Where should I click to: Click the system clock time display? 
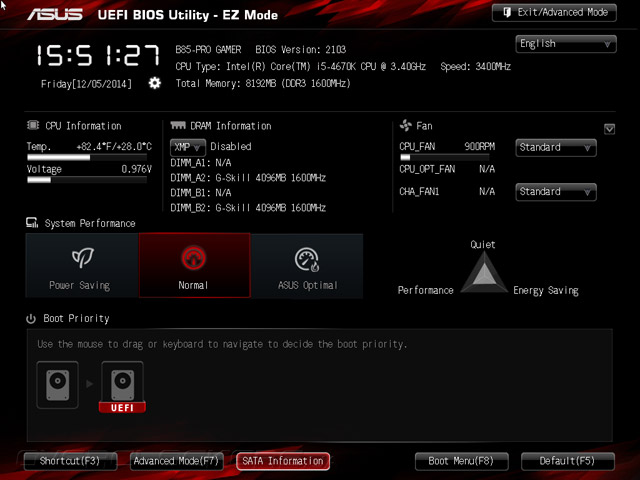click(x=98, y=56)
